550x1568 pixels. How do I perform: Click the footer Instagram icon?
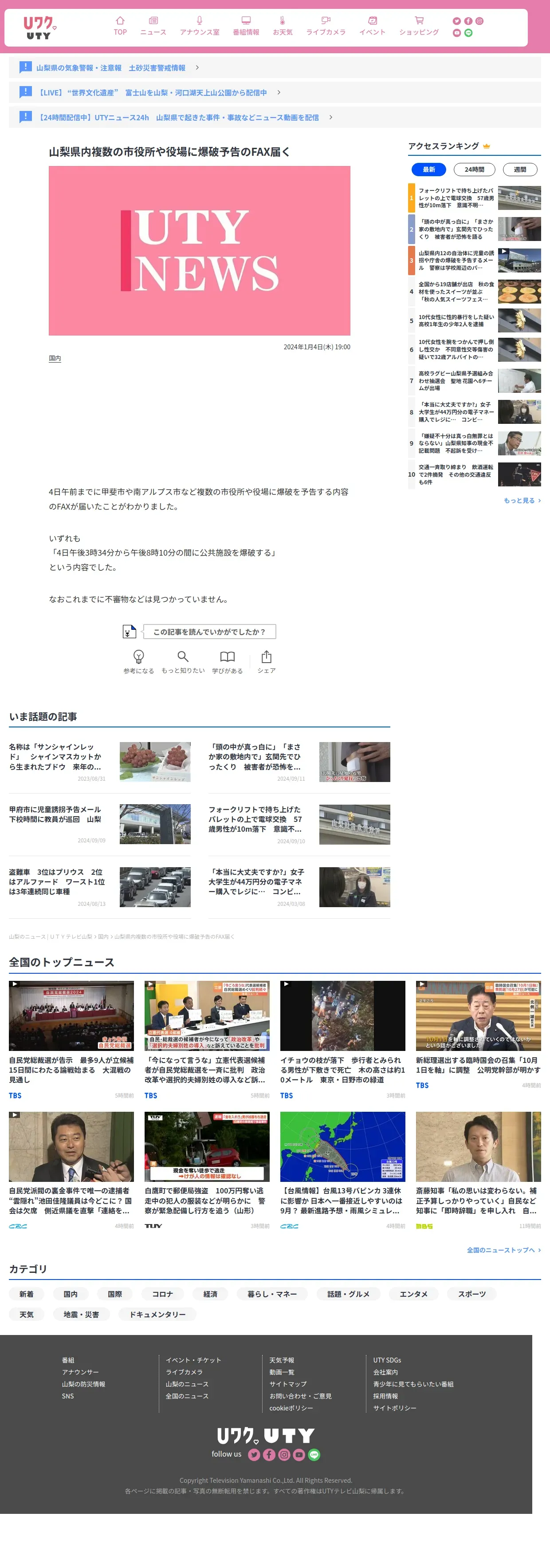(x=284, y=1455)
